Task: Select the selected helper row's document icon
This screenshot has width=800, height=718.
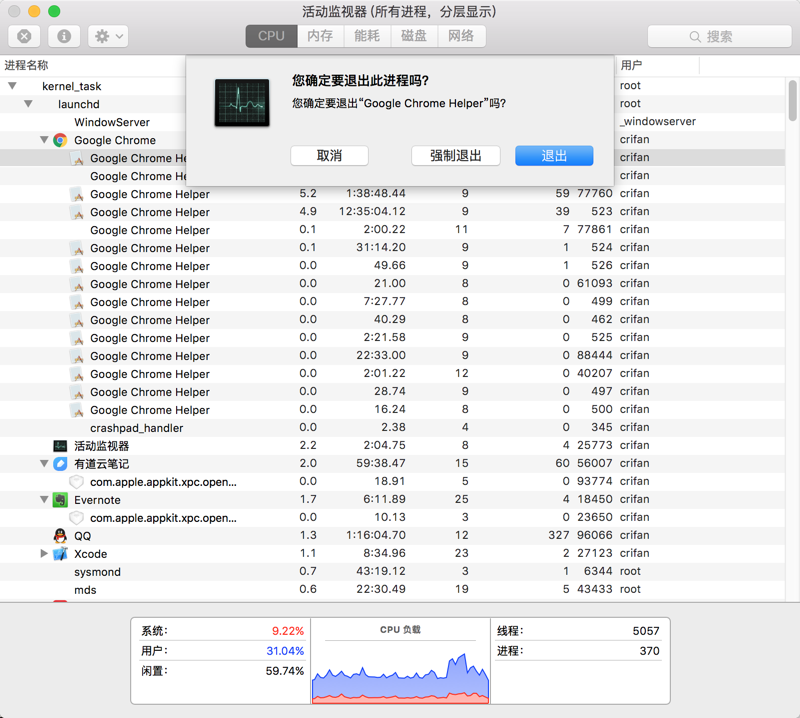Action: tap(77, 158)
